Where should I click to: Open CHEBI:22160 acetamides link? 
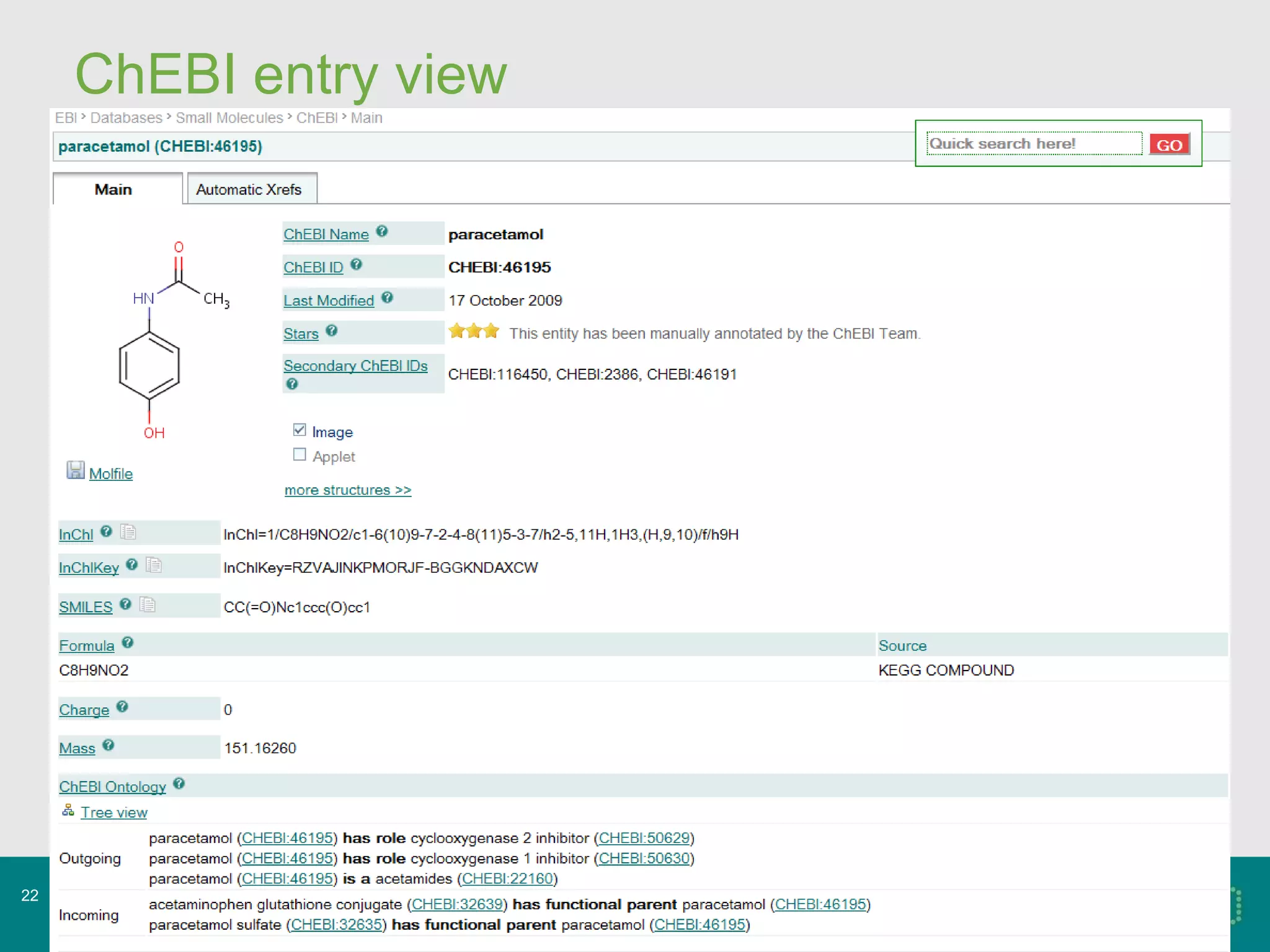click(x=507, y=878)
